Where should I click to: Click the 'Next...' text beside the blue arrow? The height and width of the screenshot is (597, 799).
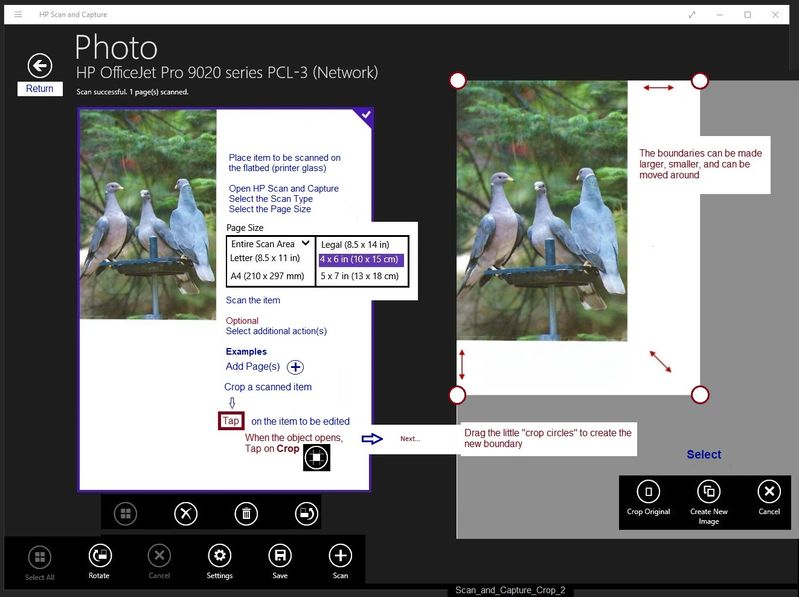tap(410, 439)
